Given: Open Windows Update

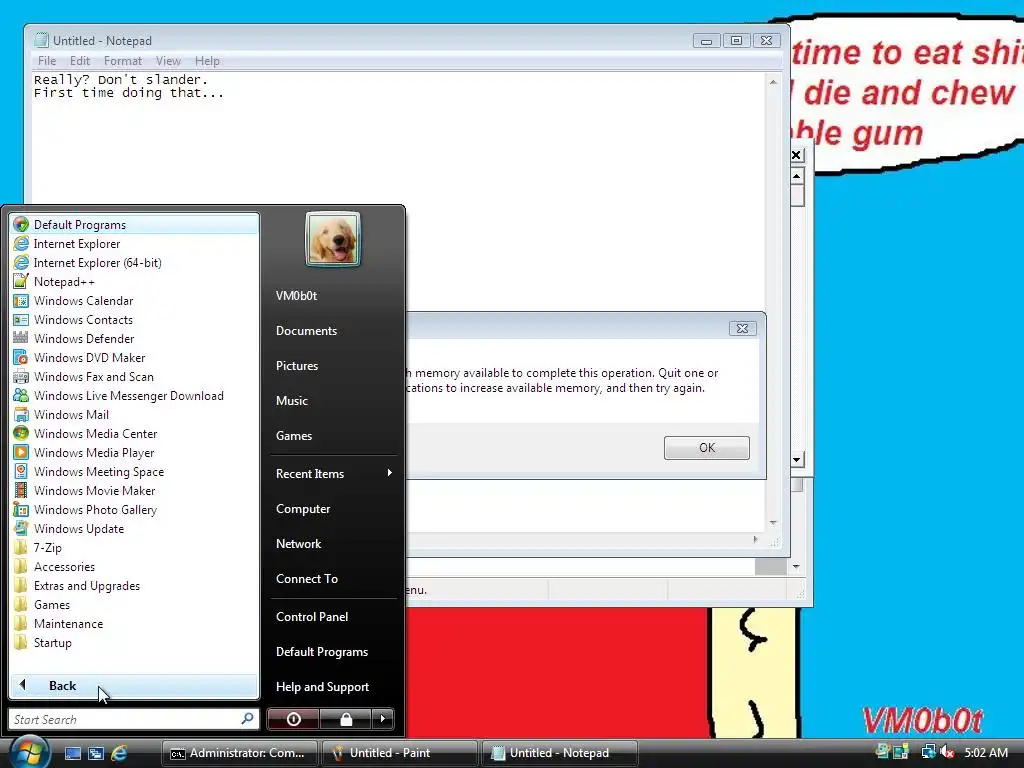Looking at the screenshot, I should coord(135,528).
